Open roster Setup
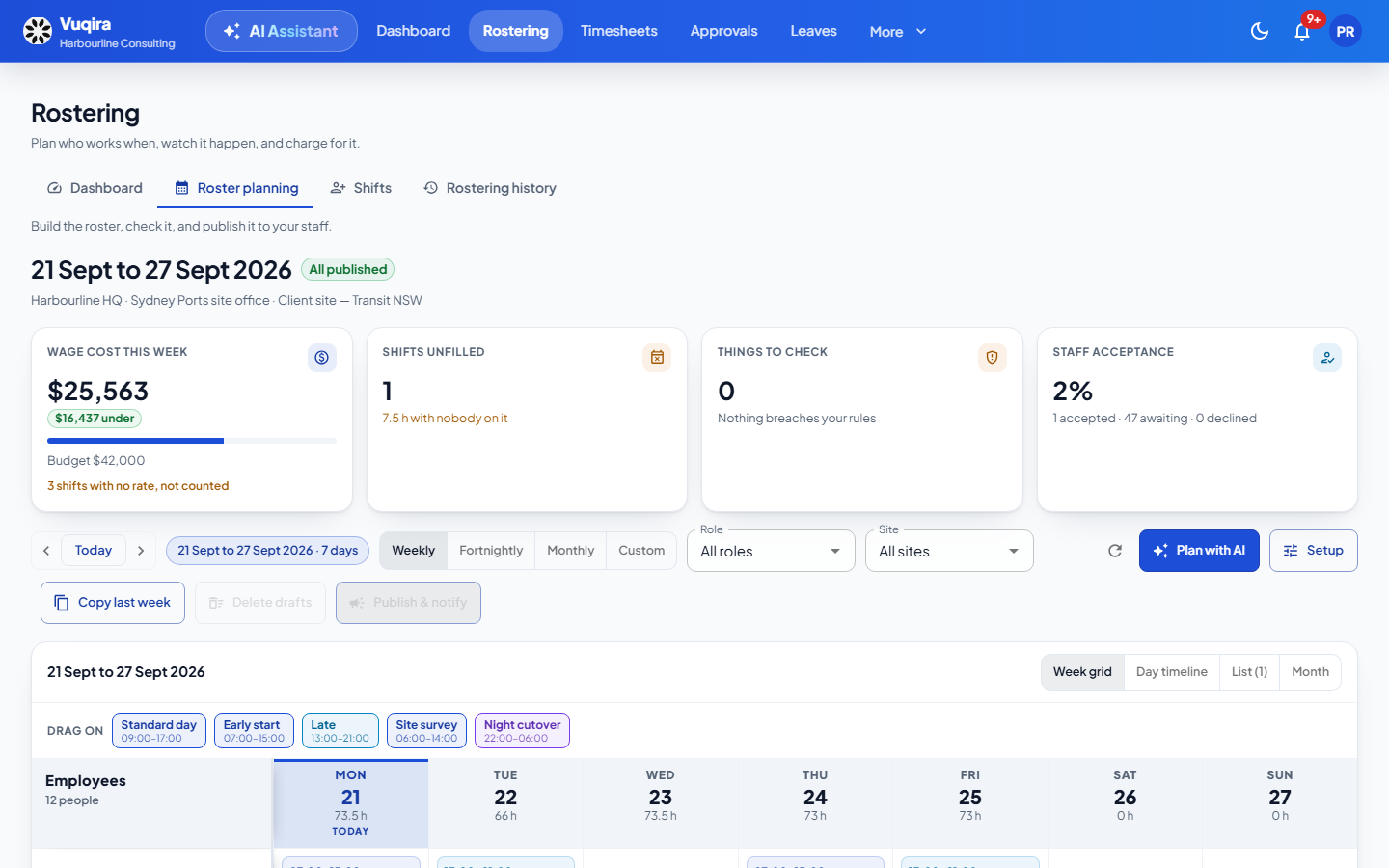The height and width of the screenshot is (868, 1389). tap(1314, 551)
